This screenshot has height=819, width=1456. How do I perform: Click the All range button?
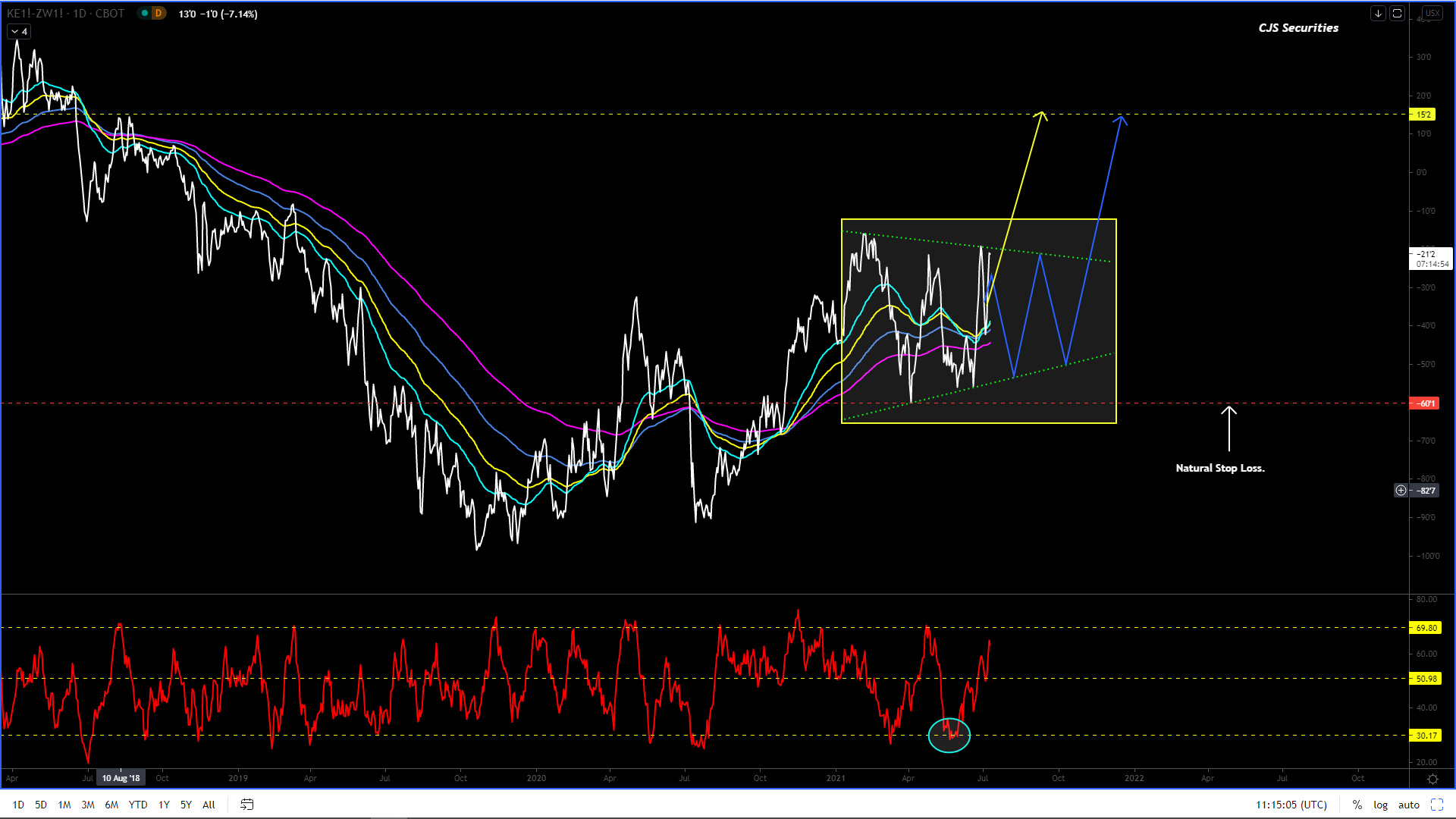point(209,805)
